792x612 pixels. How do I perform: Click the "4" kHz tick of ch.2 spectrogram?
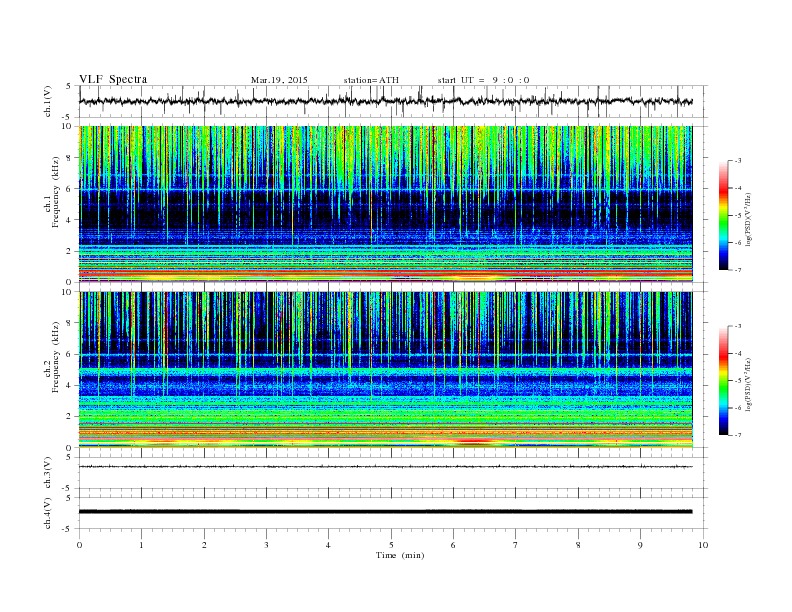coord(69,385)
